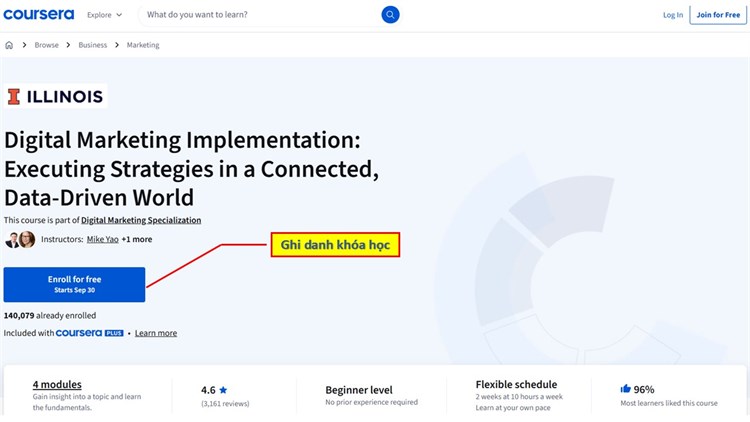750x422 pixels.
Task: Click the Coursera logo
Action: tap(39, 15)
